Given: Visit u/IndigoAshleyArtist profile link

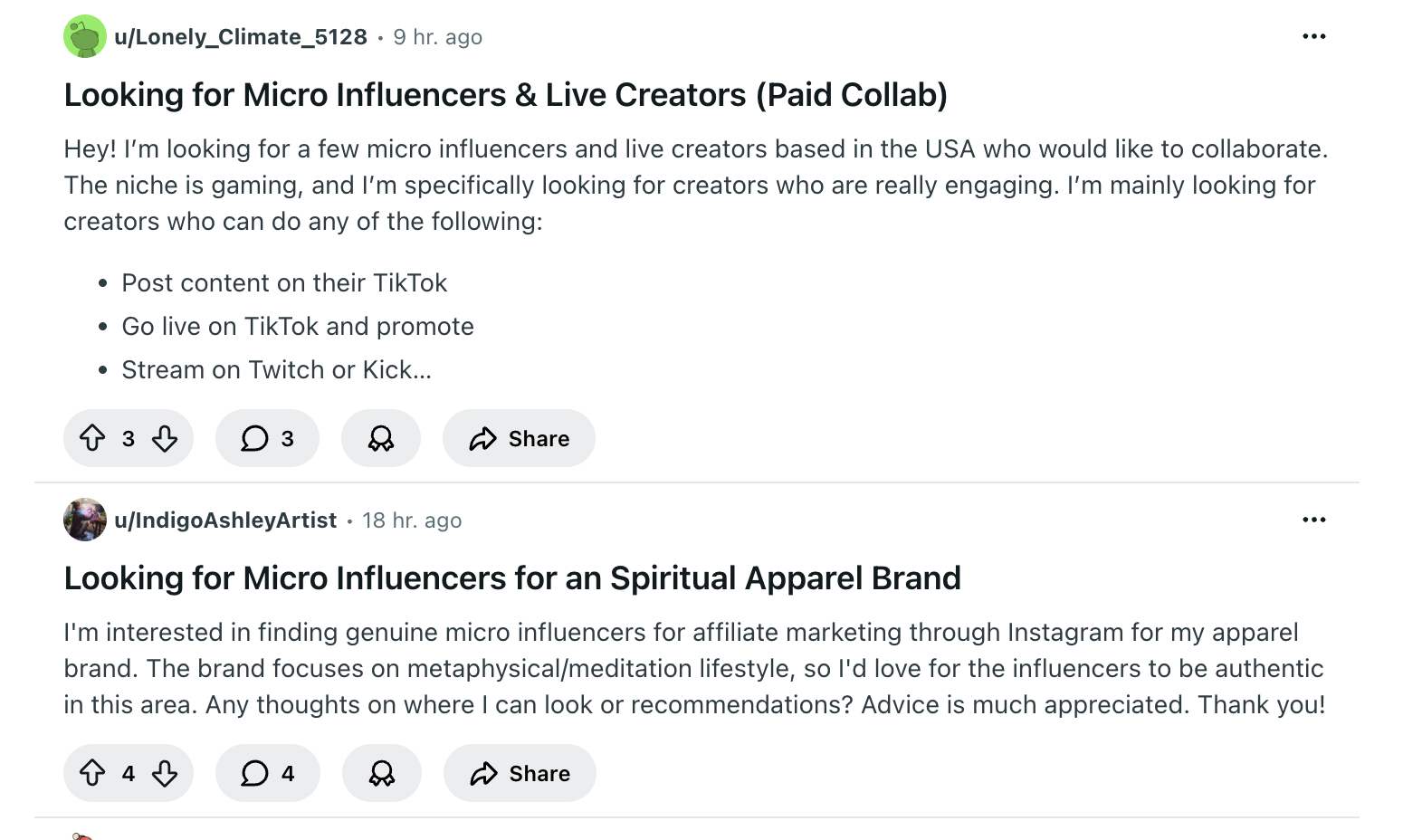Looking at the screenshot, I should point(225,520).
